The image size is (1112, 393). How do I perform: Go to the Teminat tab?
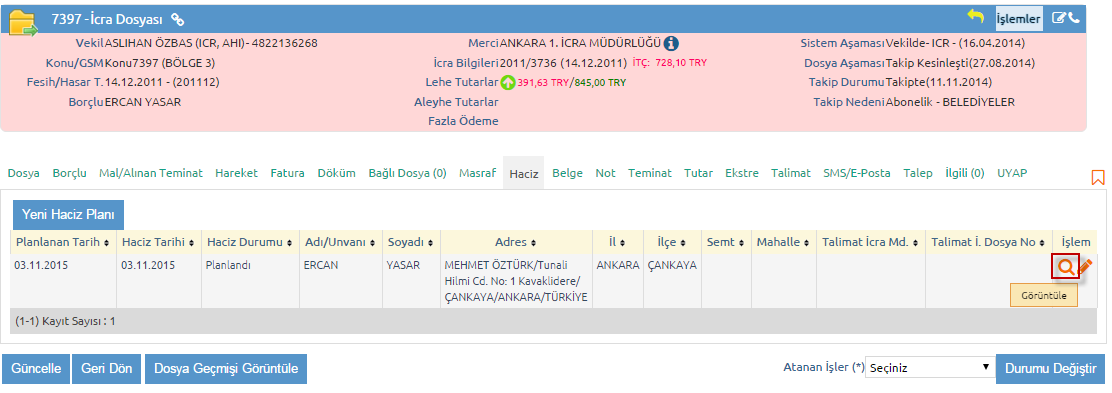click(650, 173)
